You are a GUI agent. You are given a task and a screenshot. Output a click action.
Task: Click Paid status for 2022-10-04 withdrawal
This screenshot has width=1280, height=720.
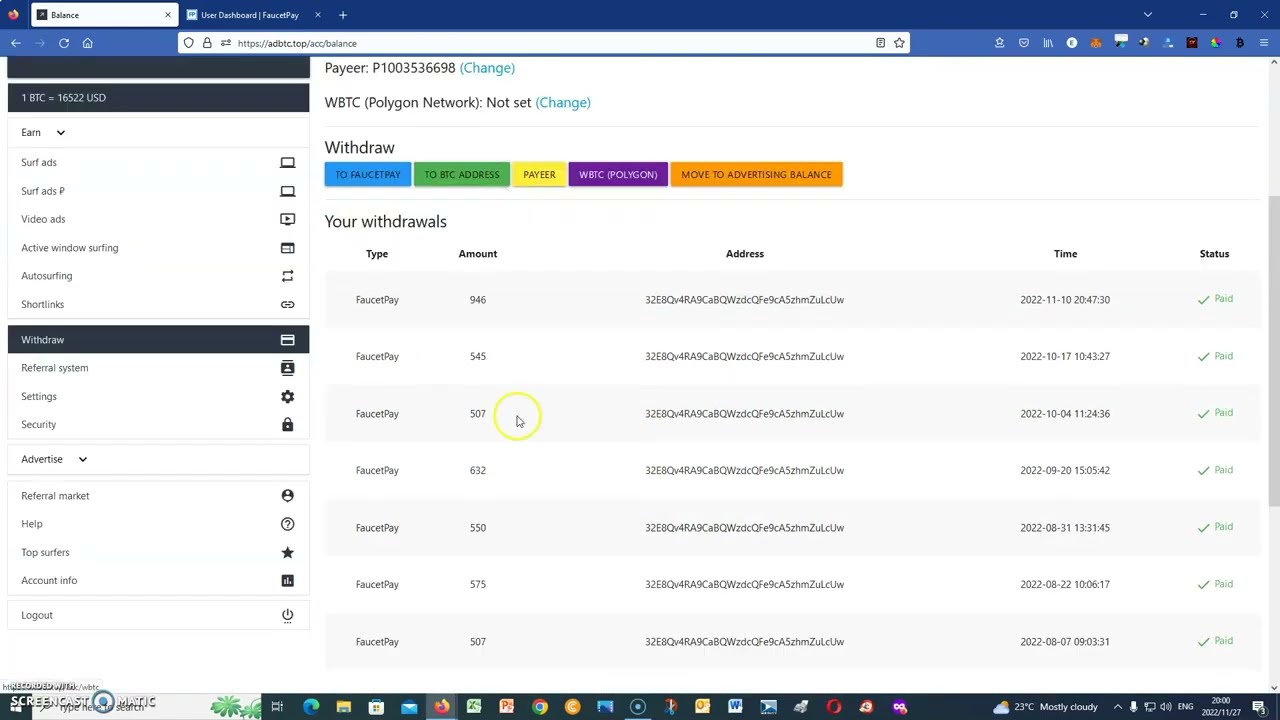1215,413
